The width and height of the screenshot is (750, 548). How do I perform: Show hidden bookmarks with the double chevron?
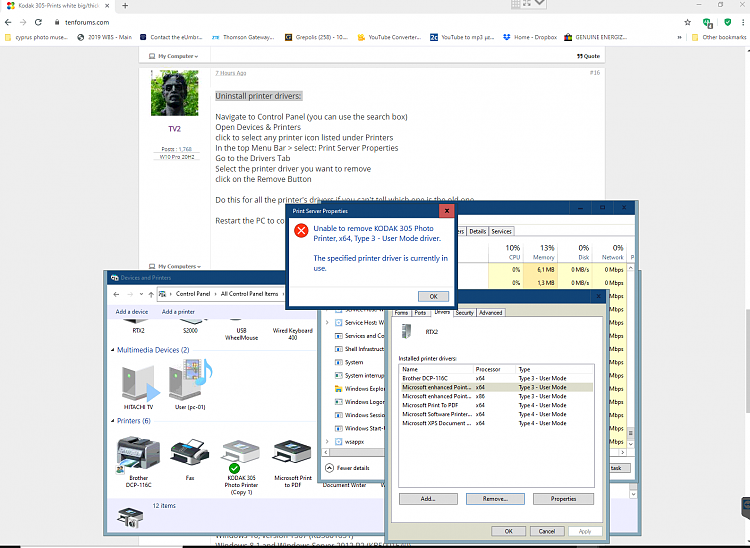pos(679,37)
